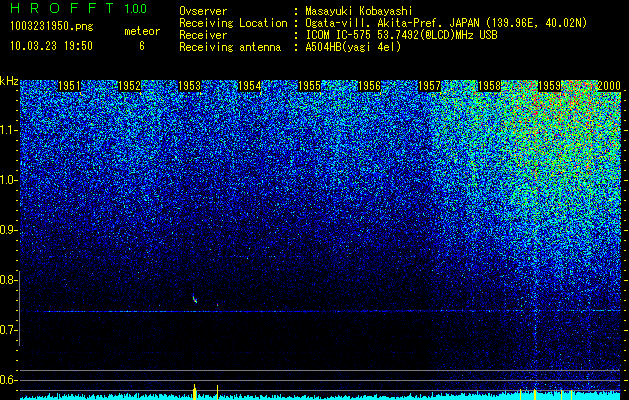This screenshot has height=400, width=629.
Task: Click the kHz axis unit label
Action: [9, 81]
